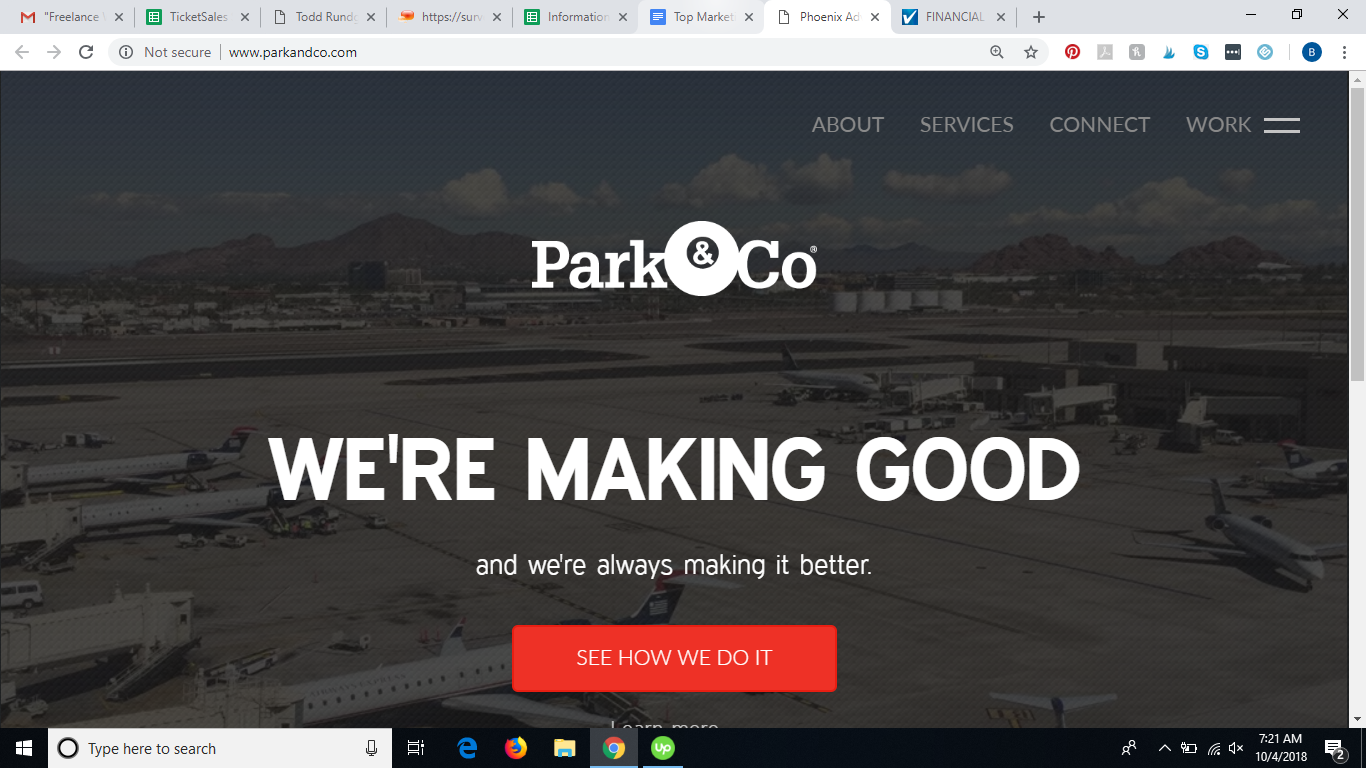Show hidden system tray icons
Image resolution: width=1366 pixels, height=768 pixels.
[1164, 748]
